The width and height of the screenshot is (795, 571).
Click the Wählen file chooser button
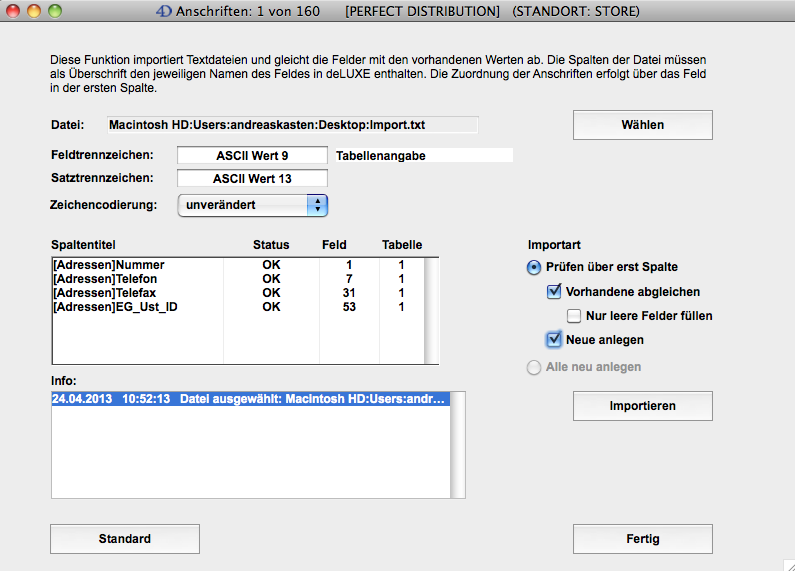tap(642, 125)
